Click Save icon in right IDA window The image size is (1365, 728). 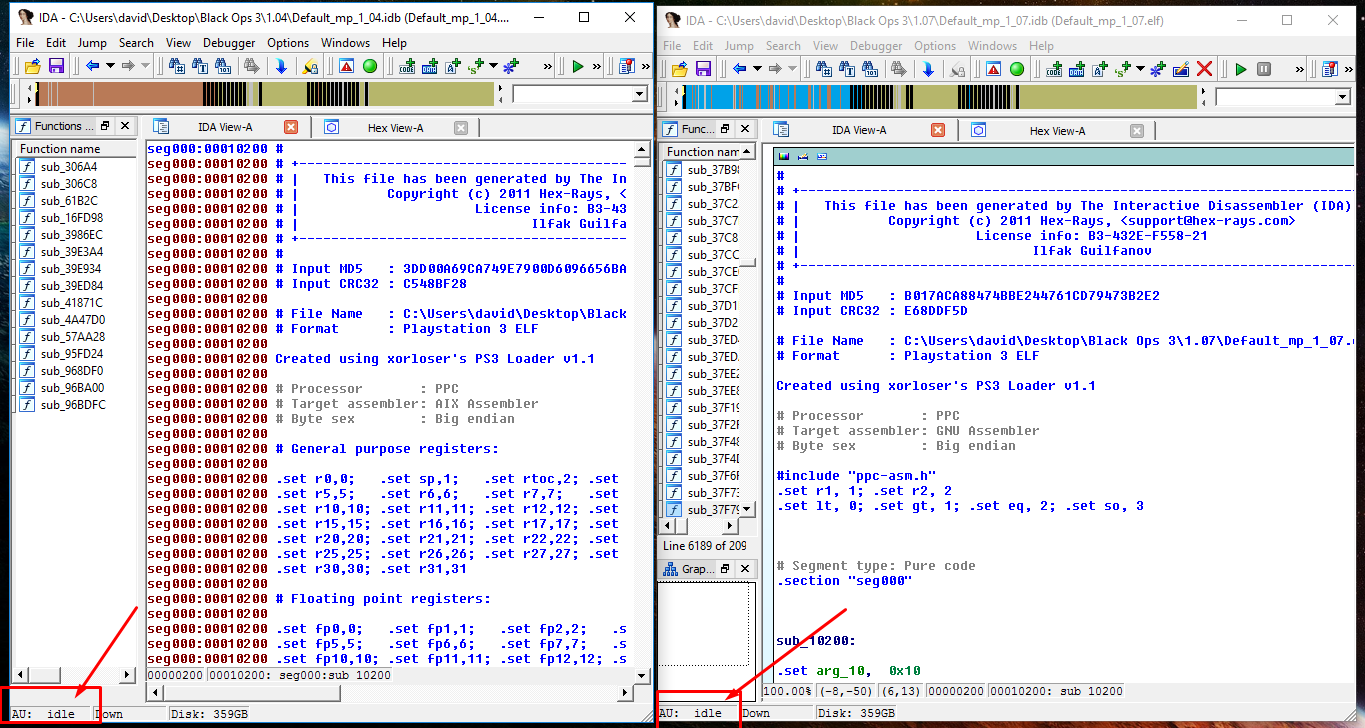click(703, 69)
